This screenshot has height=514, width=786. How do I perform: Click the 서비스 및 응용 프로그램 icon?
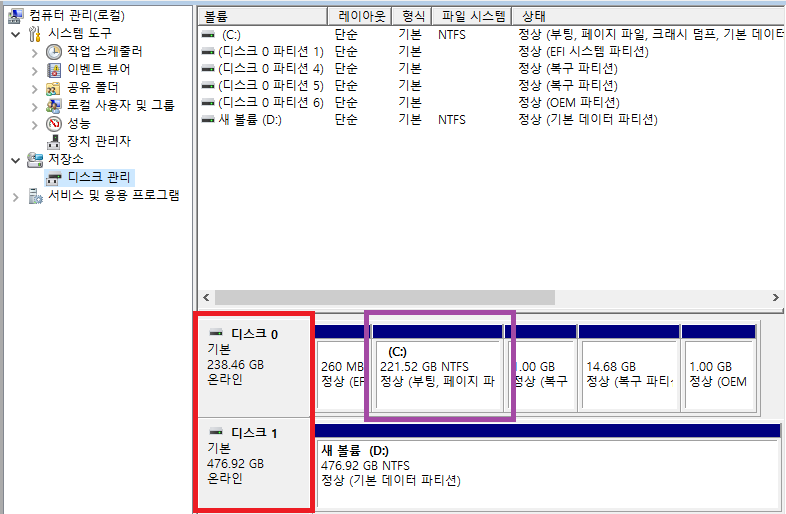[x=35, y=196]
